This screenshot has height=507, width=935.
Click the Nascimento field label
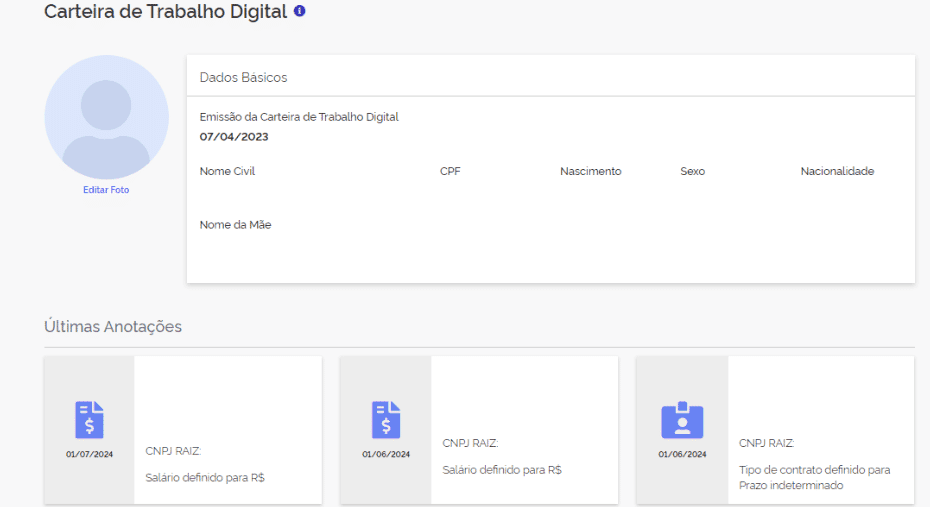coord(590,171)
